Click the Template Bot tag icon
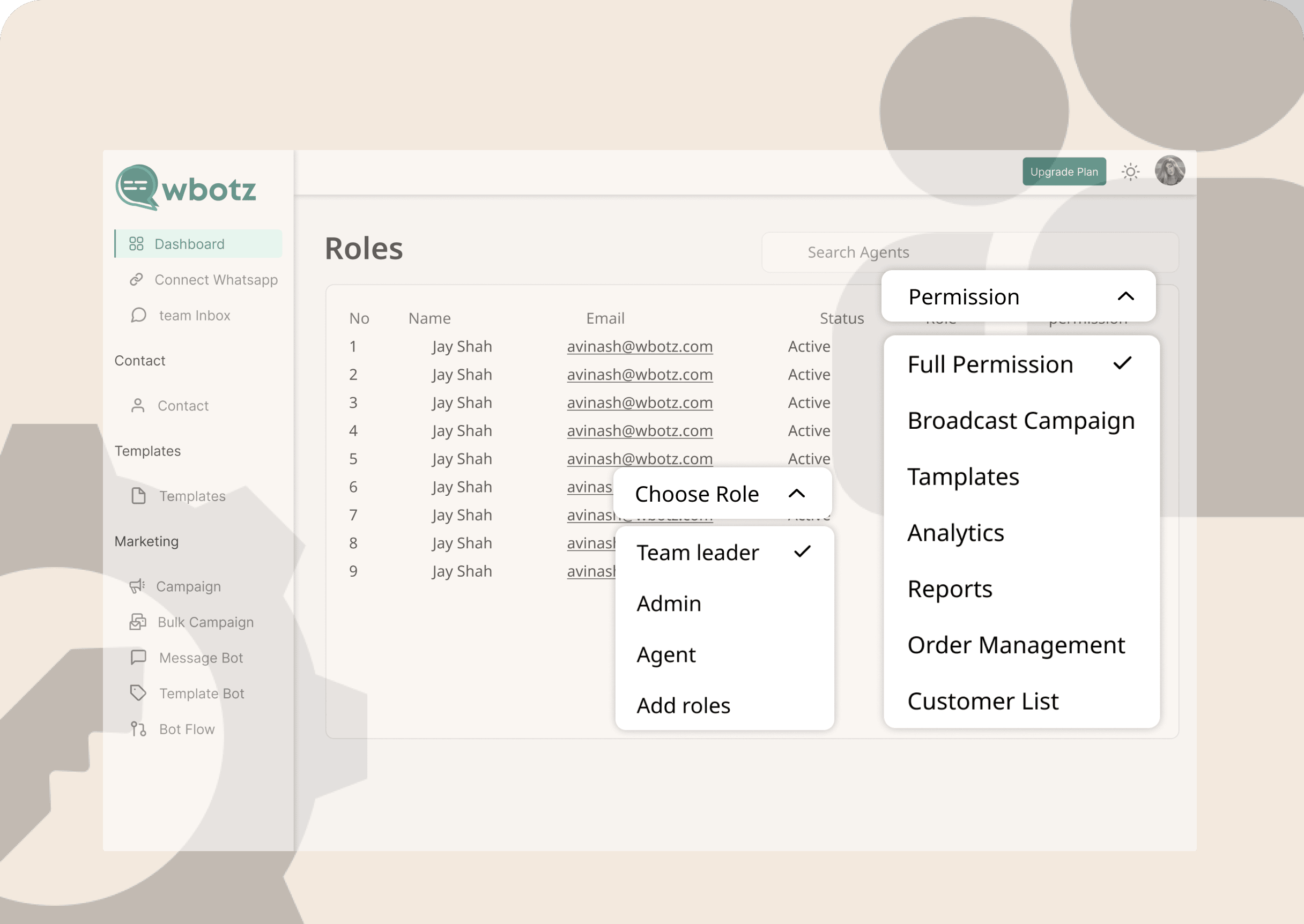1304x924 pixels. (x=138, y=693)
